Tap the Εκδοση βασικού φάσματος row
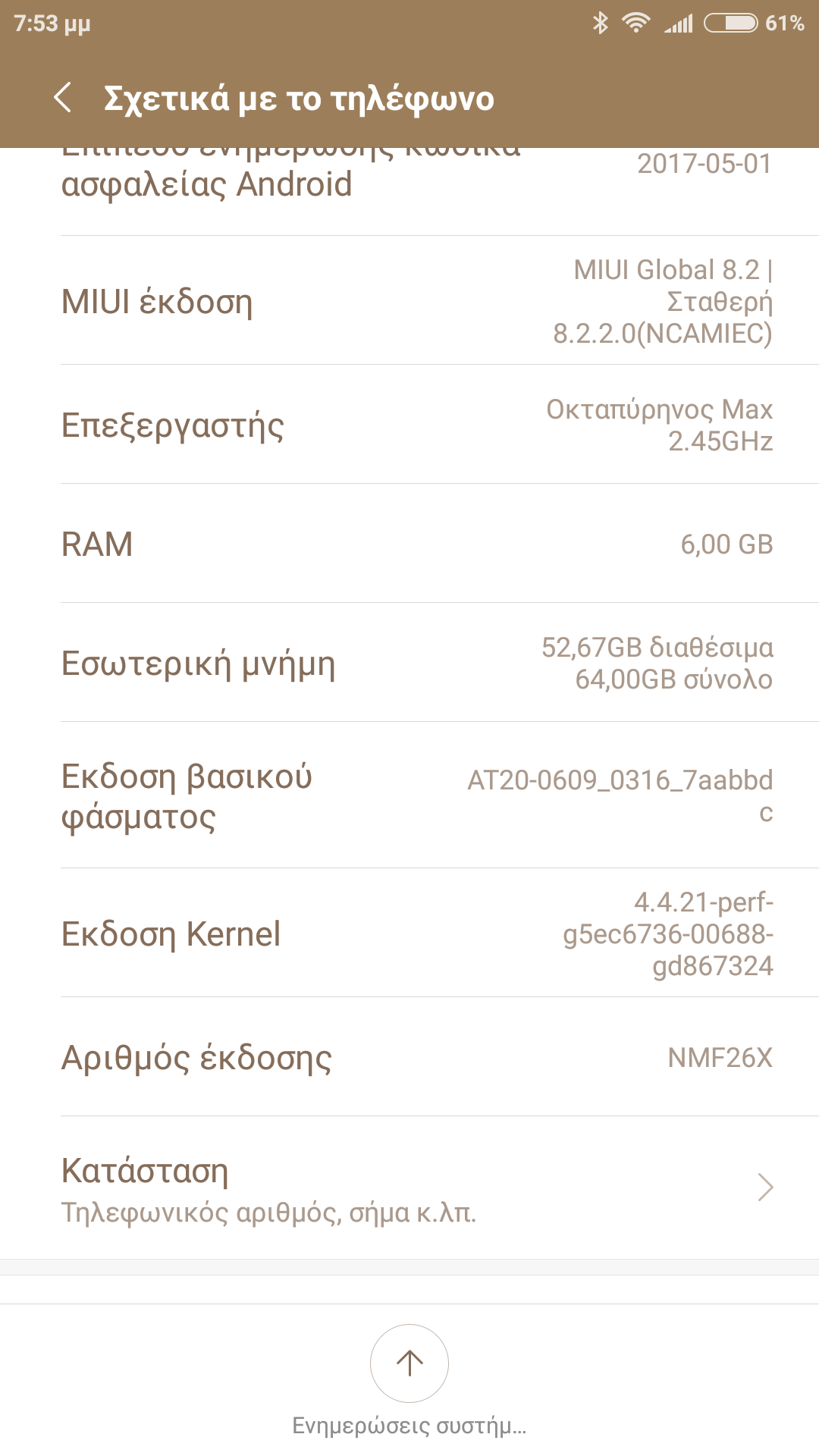819x1456 pixels. point(409,795)
